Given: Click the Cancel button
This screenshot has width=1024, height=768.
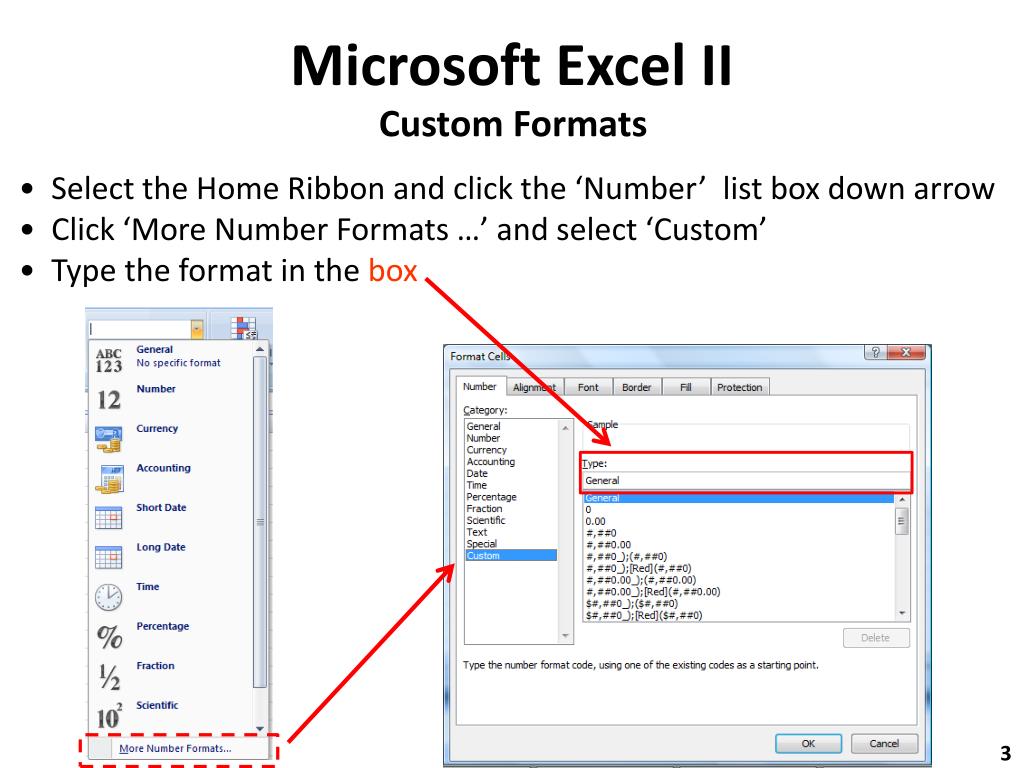Looking at the screenshot, I should pos(884,743).
